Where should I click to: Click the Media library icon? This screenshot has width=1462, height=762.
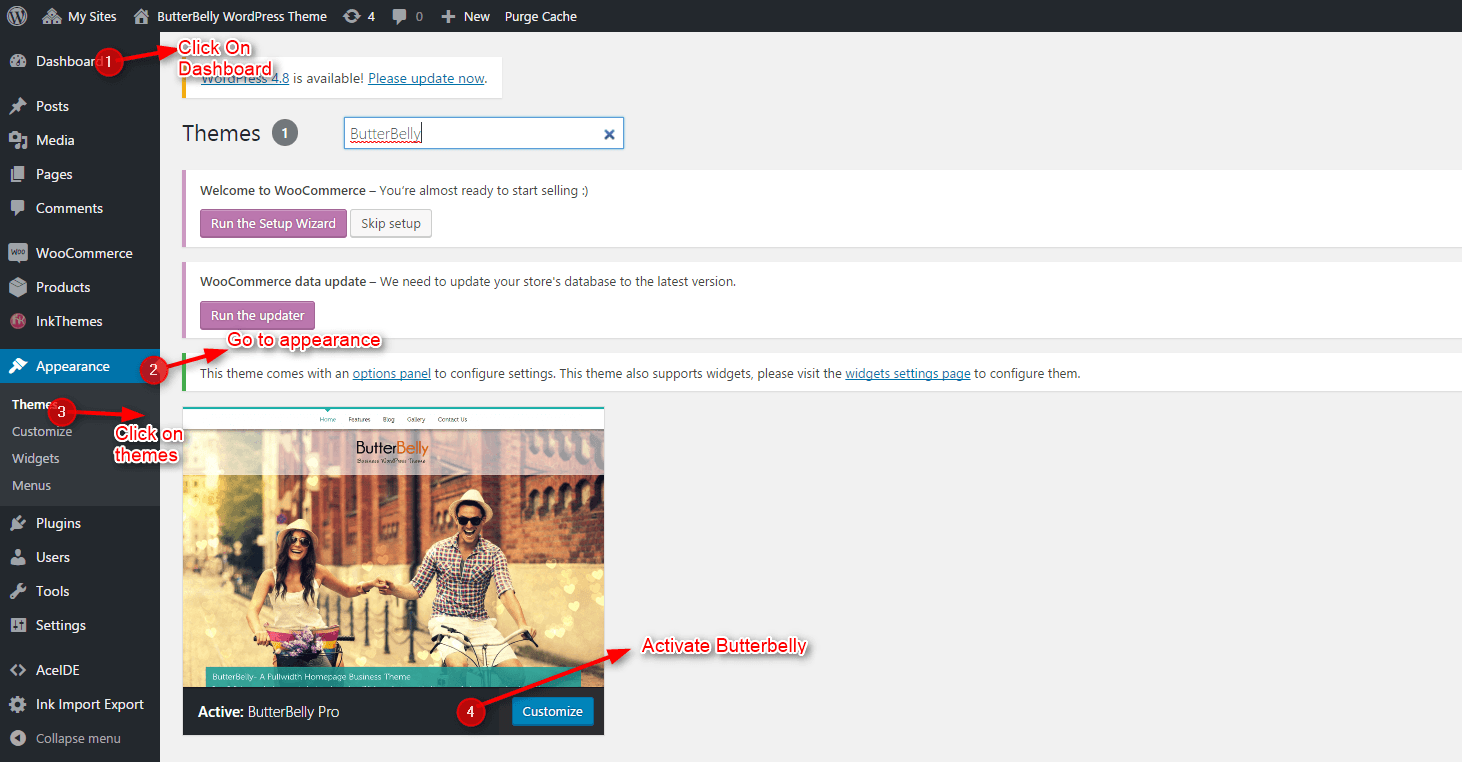point(18,140)
